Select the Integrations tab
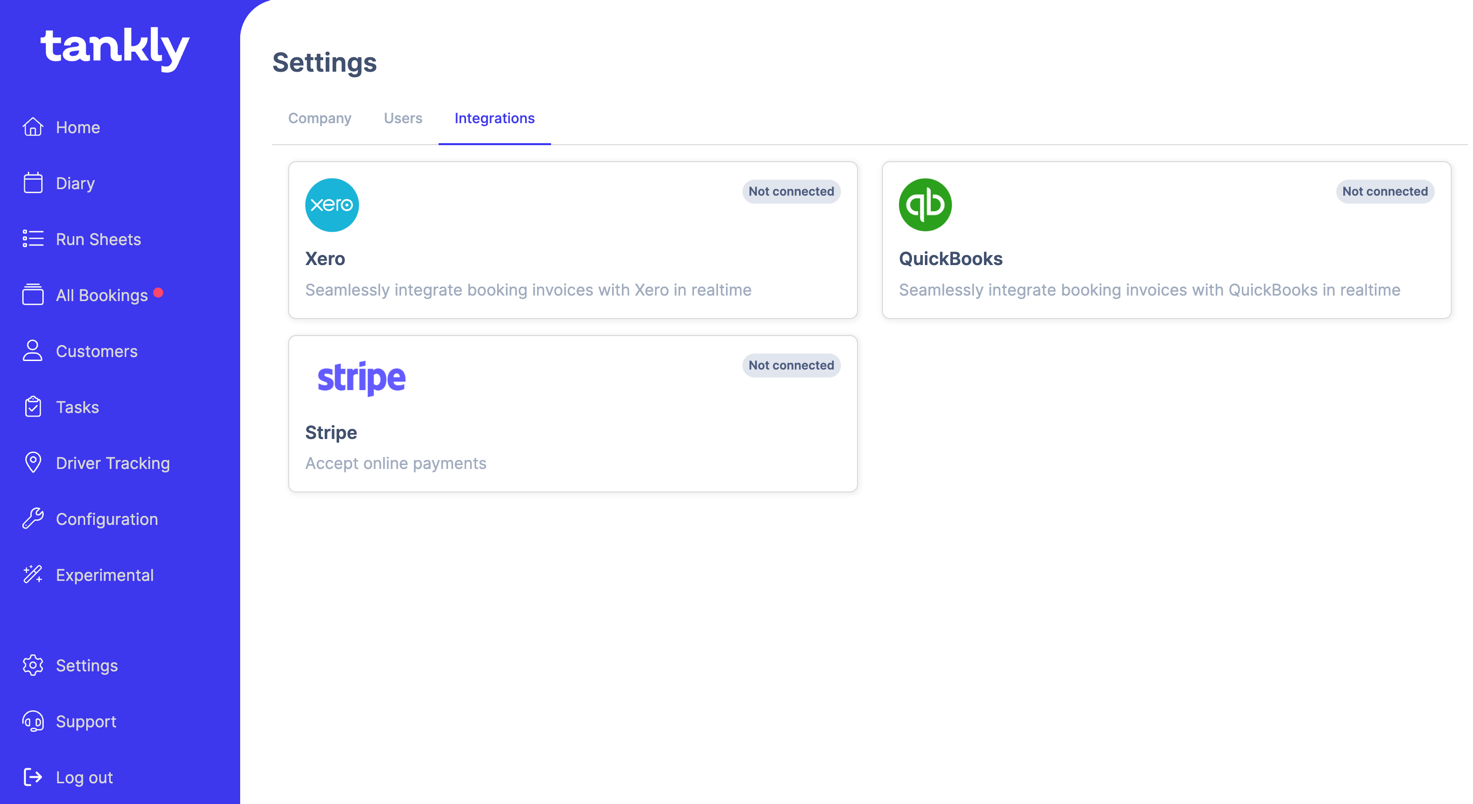Viewport: 1473px width, 804px height. 494,118
